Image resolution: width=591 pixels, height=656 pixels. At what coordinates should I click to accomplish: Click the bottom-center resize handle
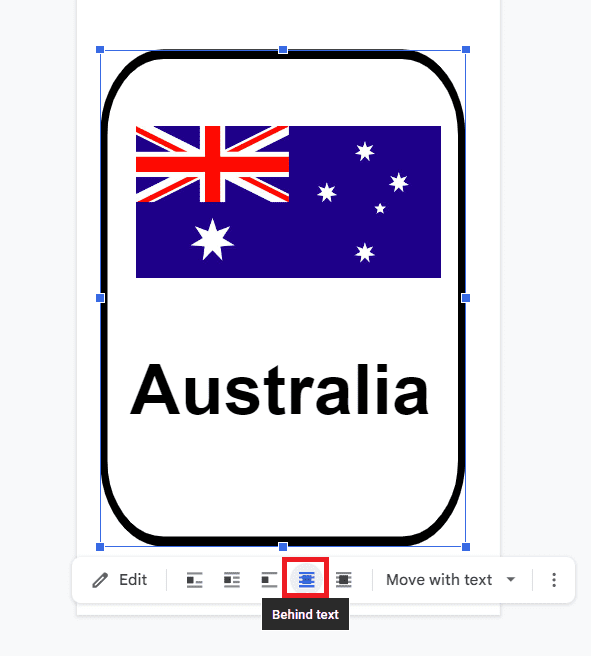click(x=283, y=547)
